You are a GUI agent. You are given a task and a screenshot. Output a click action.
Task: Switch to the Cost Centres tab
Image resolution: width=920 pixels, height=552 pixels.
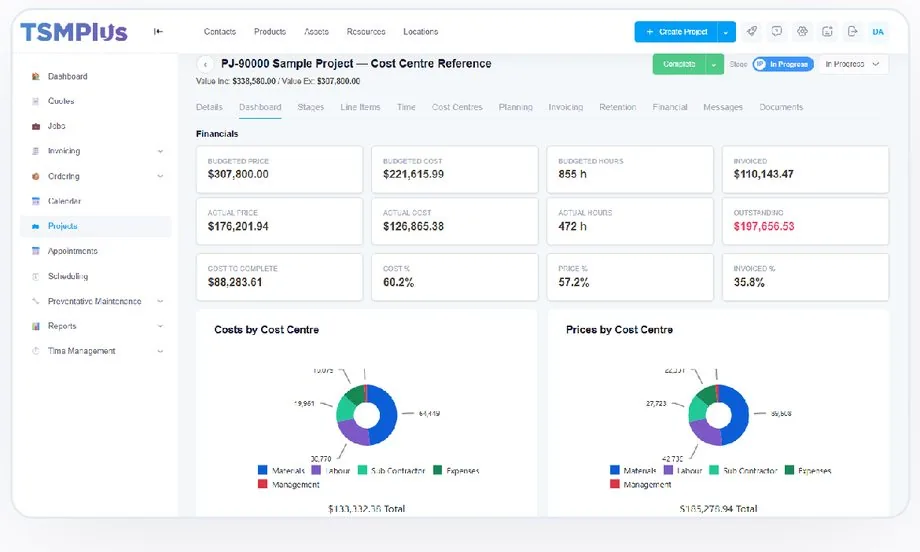tap(457, 107)
